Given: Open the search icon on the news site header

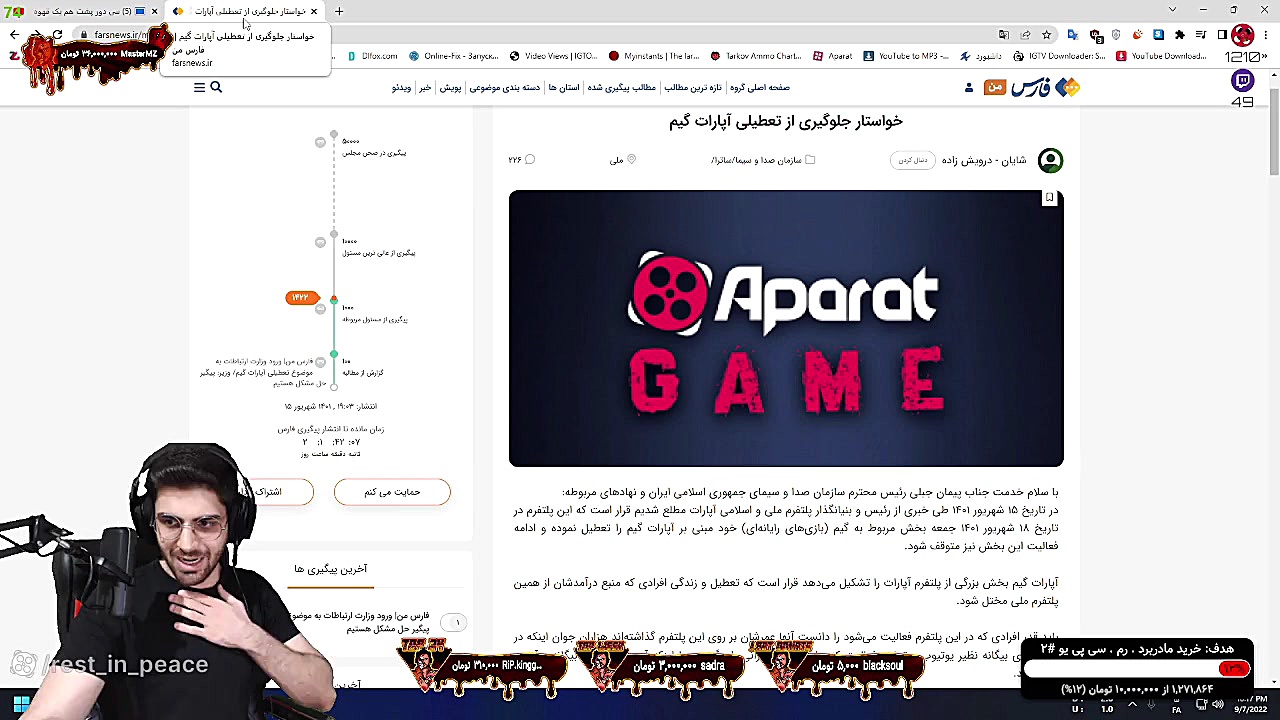Looking at the screenshot, I should click(216, 87).
